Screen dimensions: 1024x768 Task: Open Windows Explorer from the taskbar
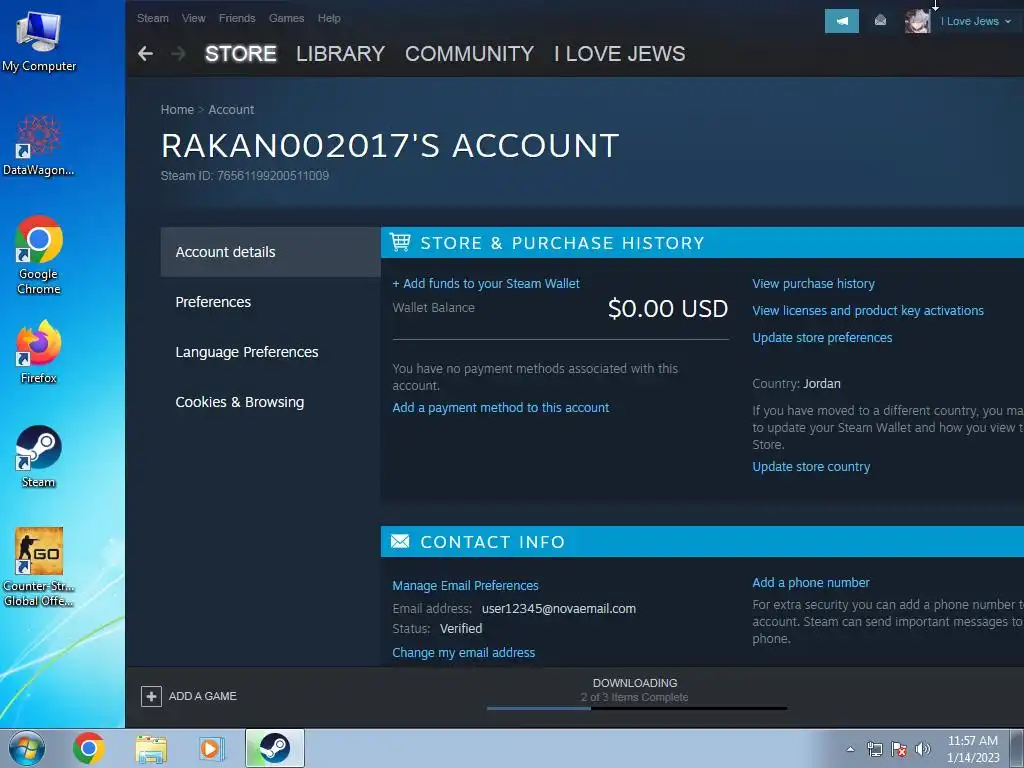pyautogui.click(x=151, y=748)
